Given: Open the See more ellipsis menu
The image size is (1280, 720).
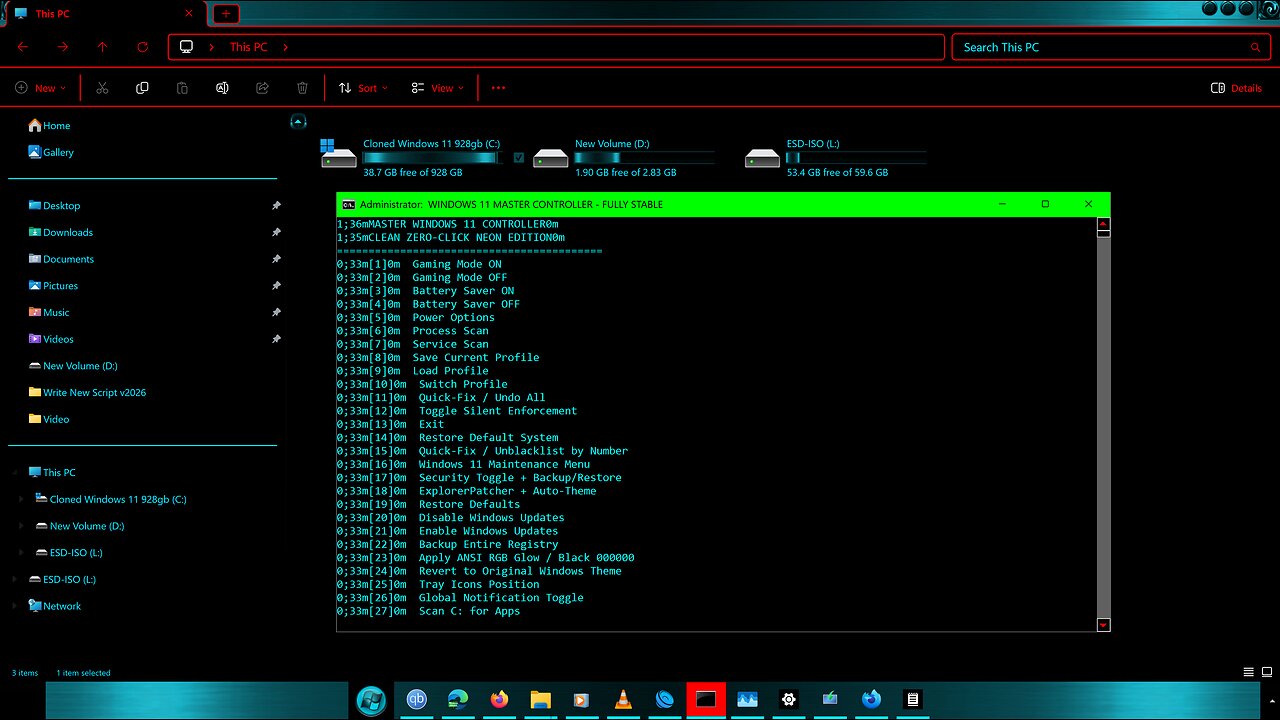Looking at the screenshot, I should [x=498, y=88].
